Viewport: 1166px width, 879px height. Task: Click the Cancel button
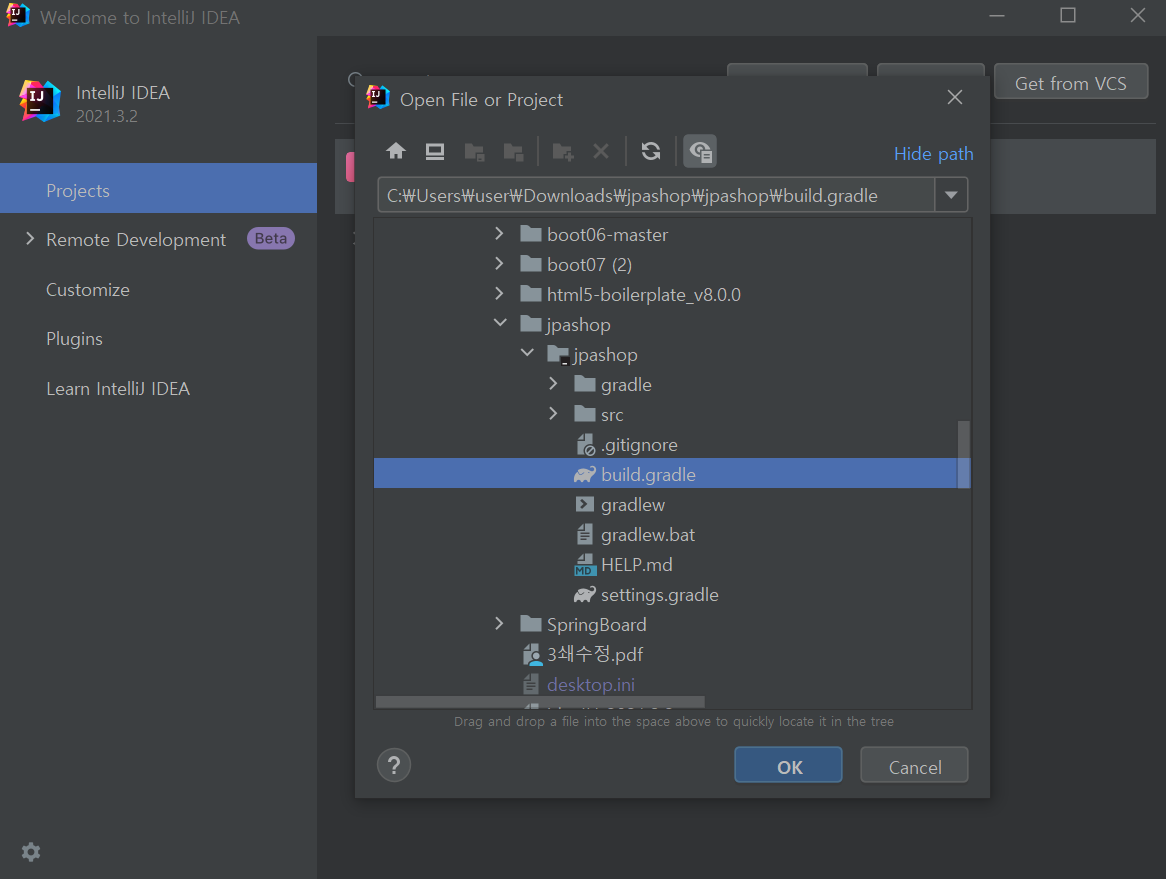point(915,765)
